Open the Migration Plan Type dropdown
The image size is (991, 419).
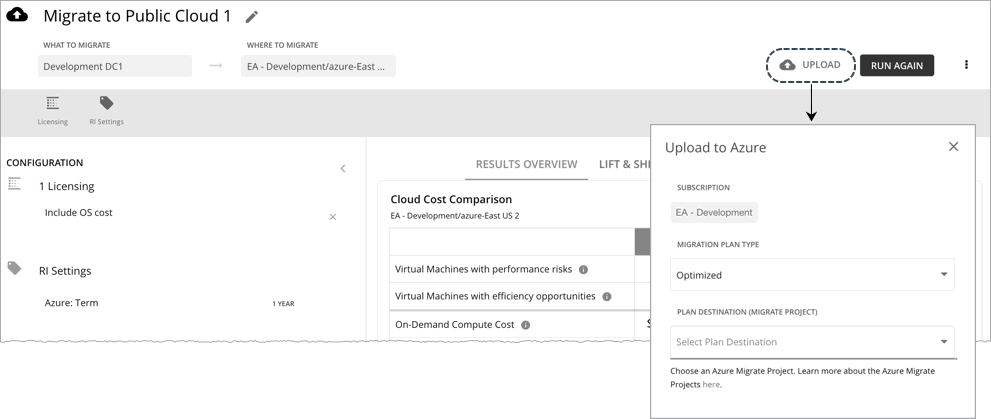coord(812,275)
